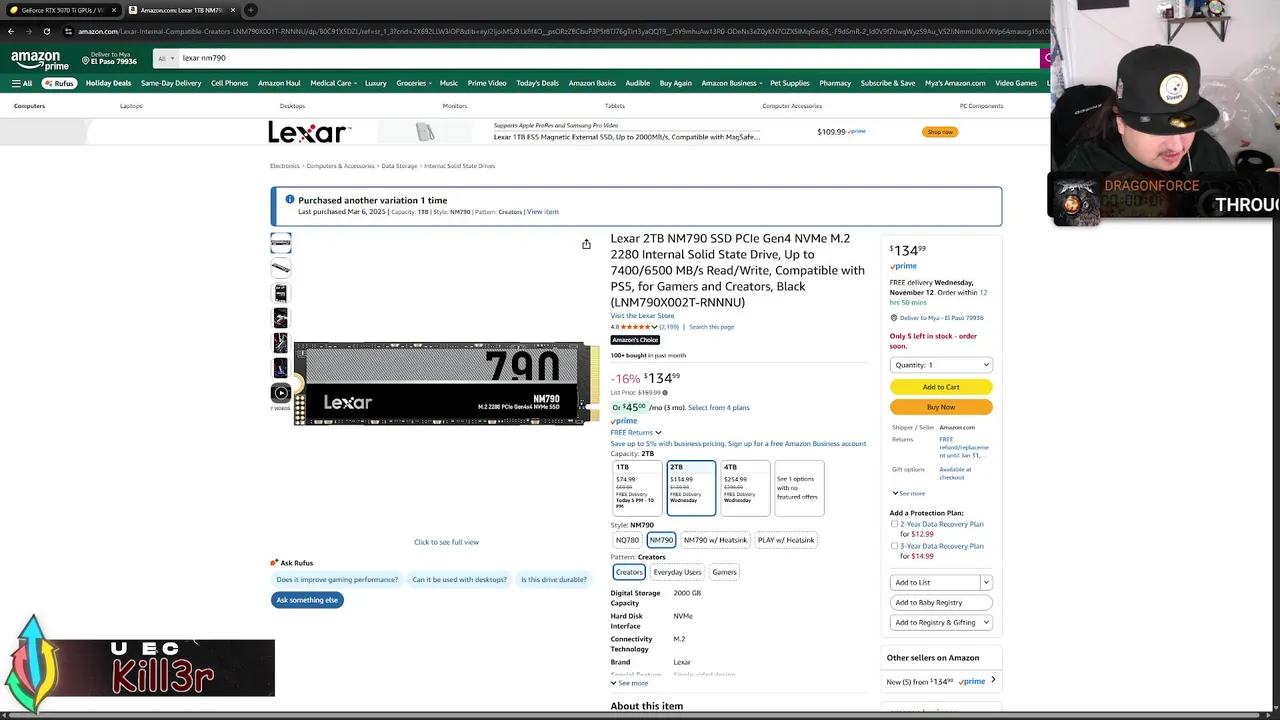Select NM790 w/ Heatsink style

point(715,540)
